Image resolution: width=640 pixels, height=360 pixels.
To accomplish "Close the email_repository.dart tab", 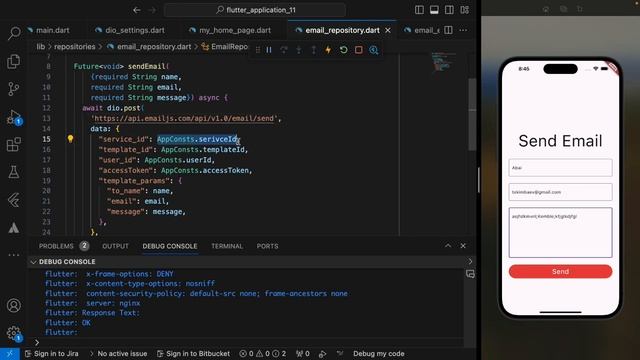I will coord(388,30).
